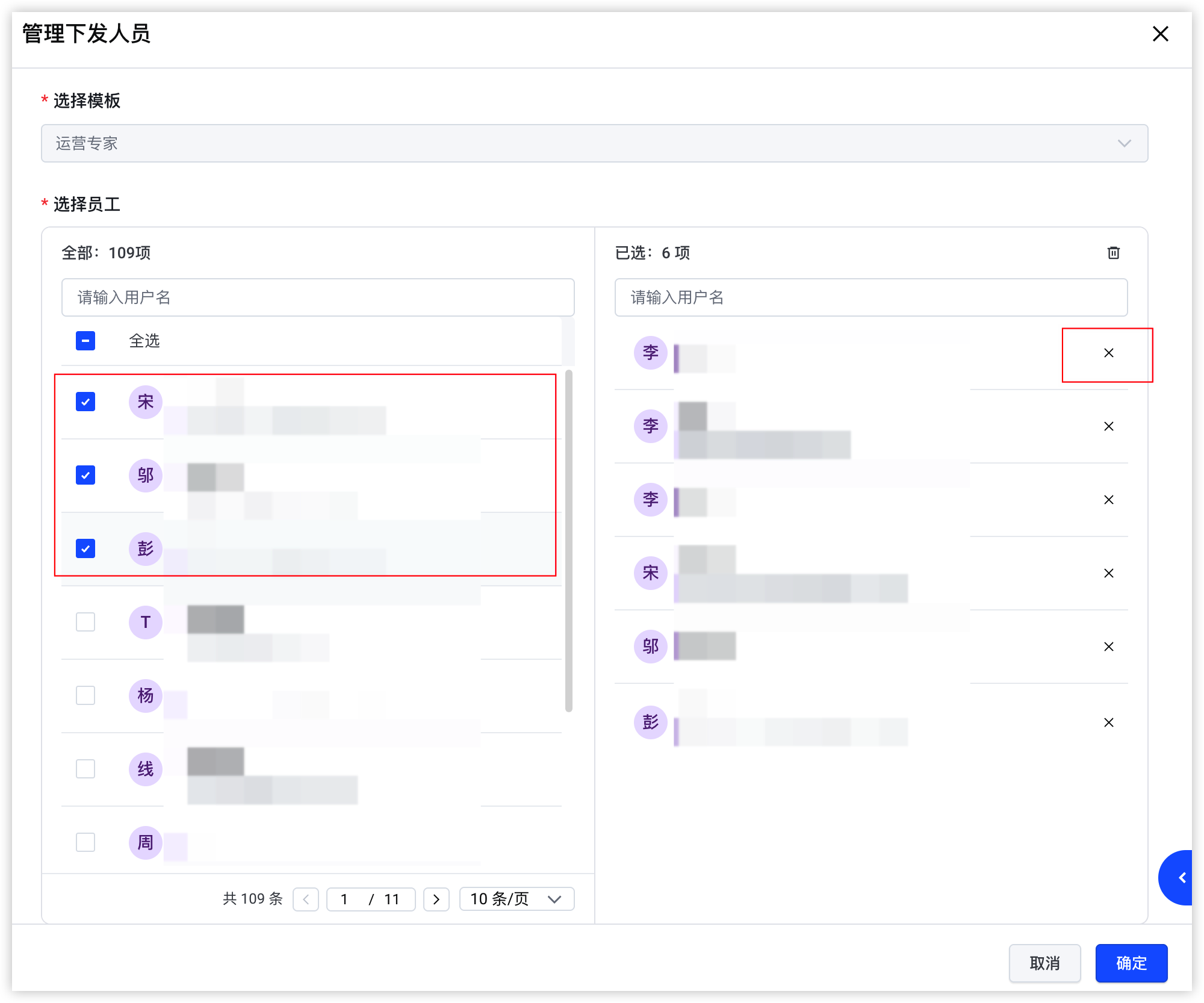
Task: Open the 运营专家 template dropdown
Action: click(594, 143)
